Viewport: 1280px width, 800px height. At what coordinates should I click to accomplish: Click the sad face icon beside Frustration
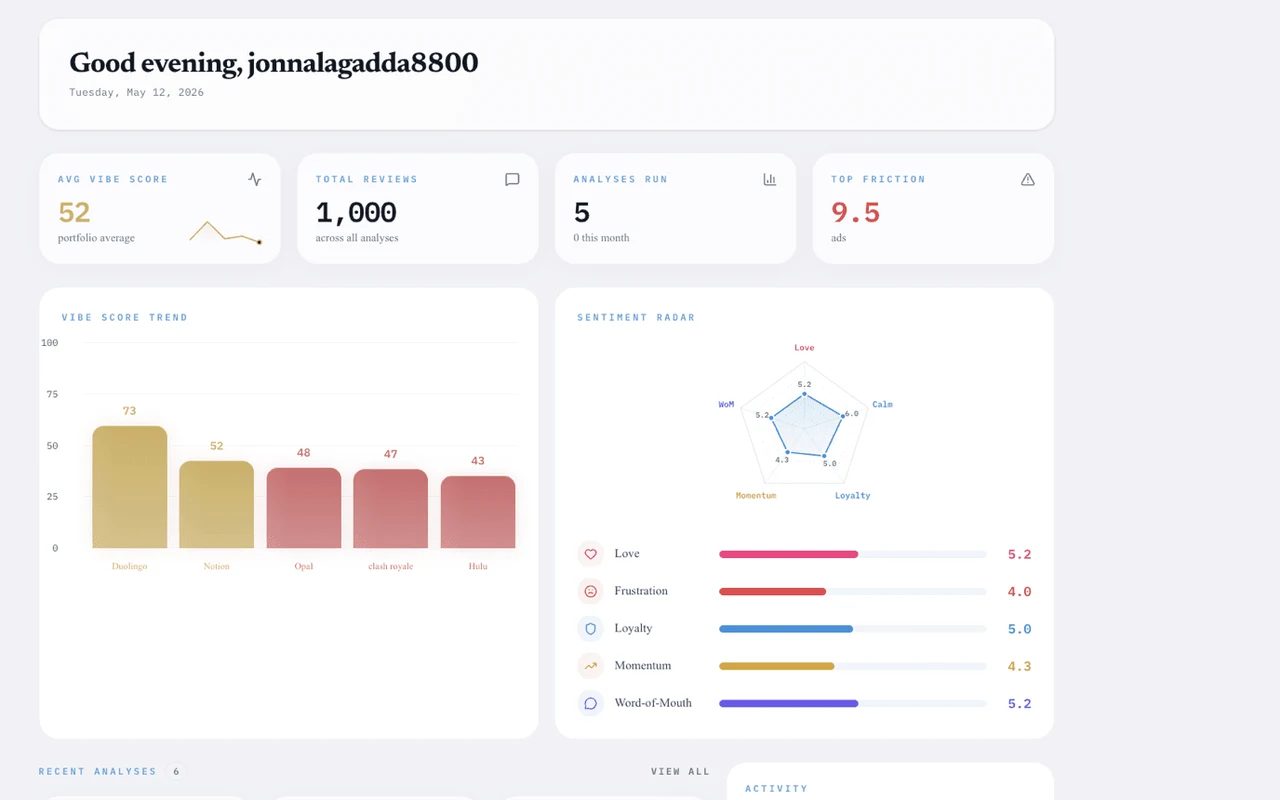pyautogui.click(x=590, y=591)
